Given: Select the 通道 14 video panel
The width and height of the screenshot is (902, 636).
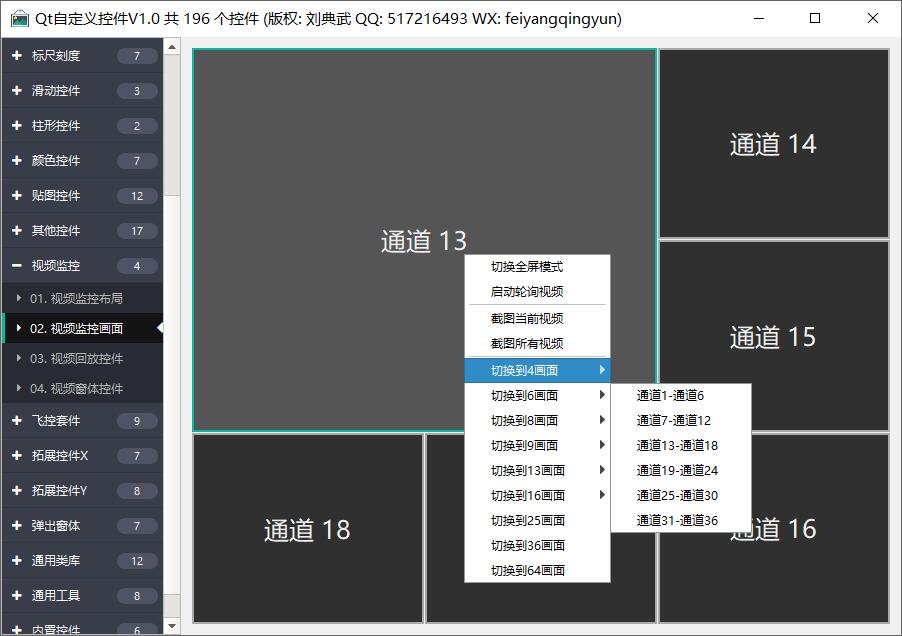Looking at the screenshot, I should pyautogui.click(x=773, y=144).
